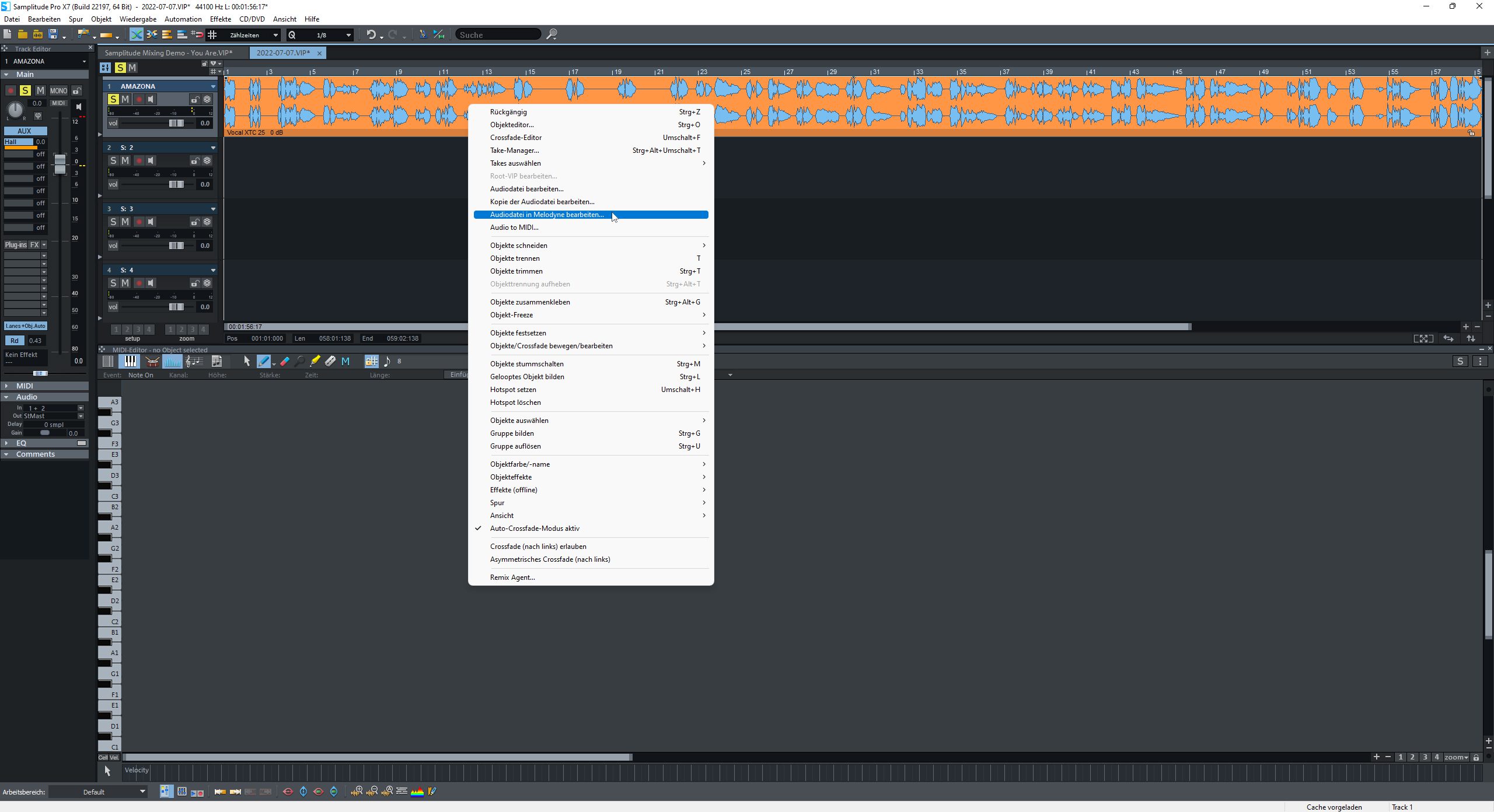Click the metronome icon
The width and height of the screenshot is (1494, 812).
pyautogui.click(x=423, y=34)
